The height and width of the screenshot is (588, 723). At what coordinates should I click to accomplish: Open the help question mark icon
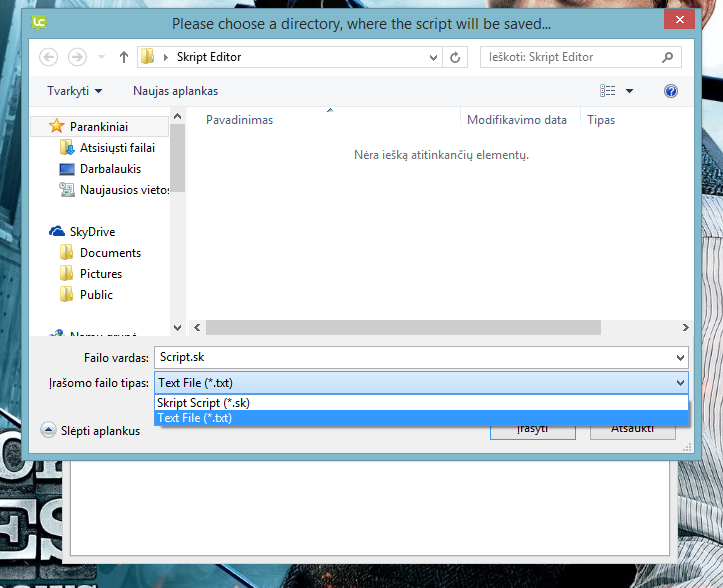(x=671, y=91)
